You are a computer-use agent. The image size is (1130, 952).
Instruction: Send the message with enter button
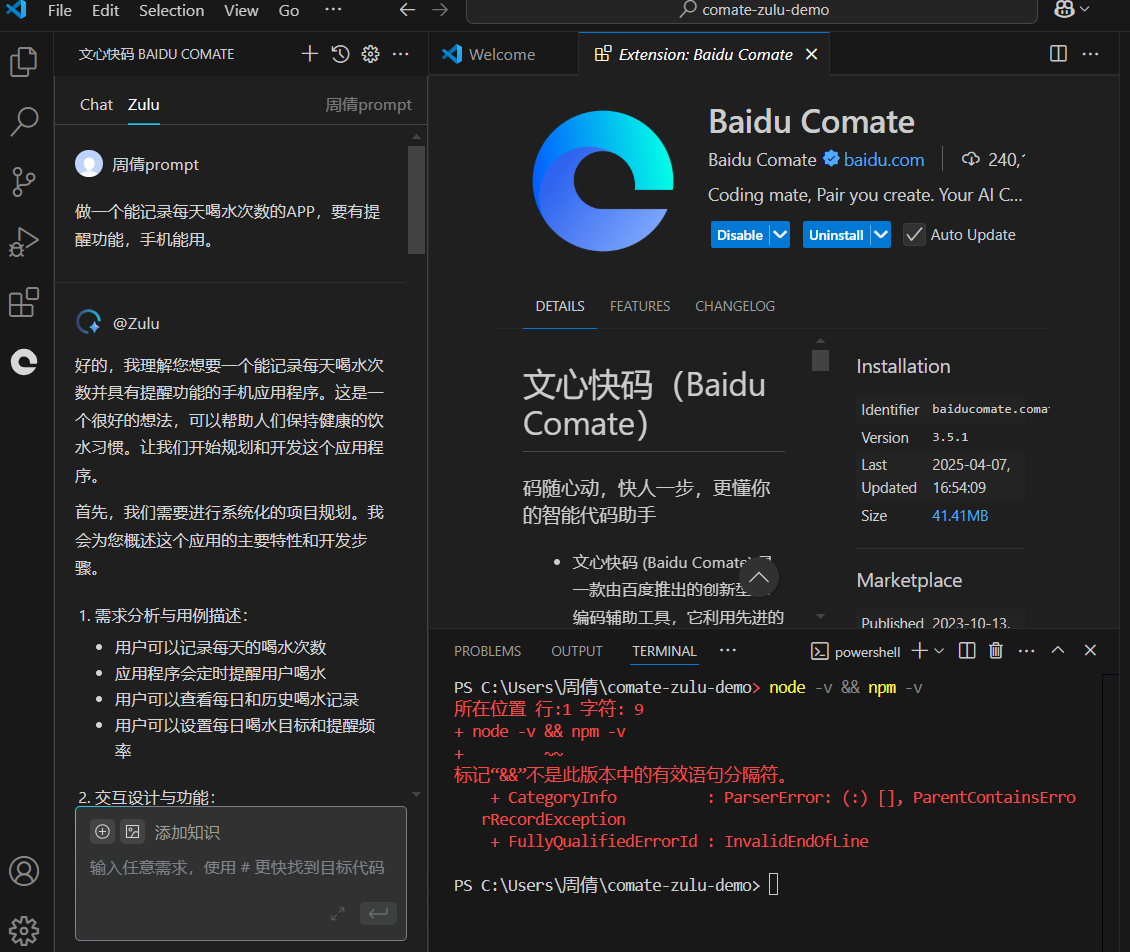coord(378,913)
